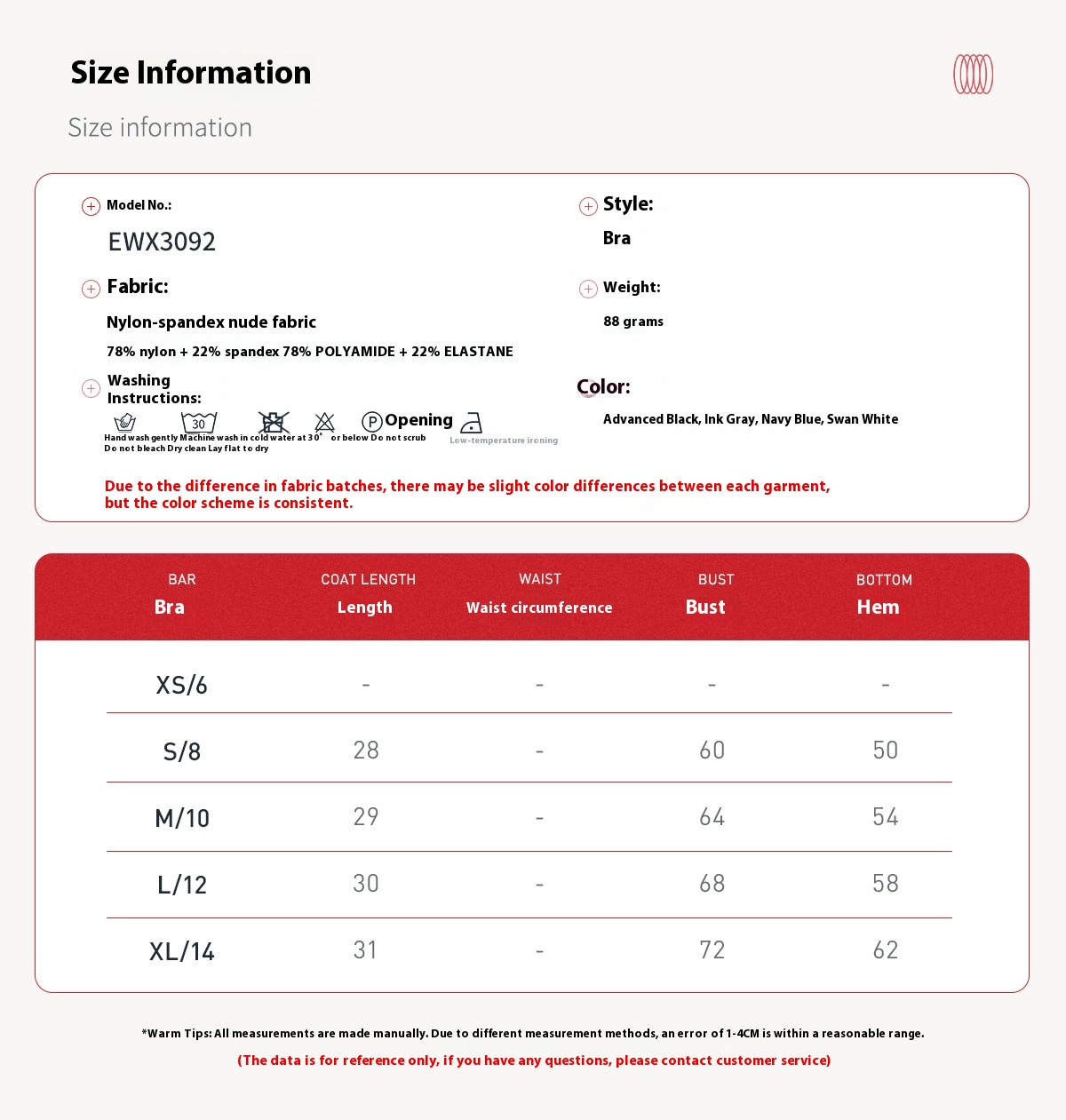Select the M/10 size row label
Screen dimensions: 1066x1120
pos(182,818)
